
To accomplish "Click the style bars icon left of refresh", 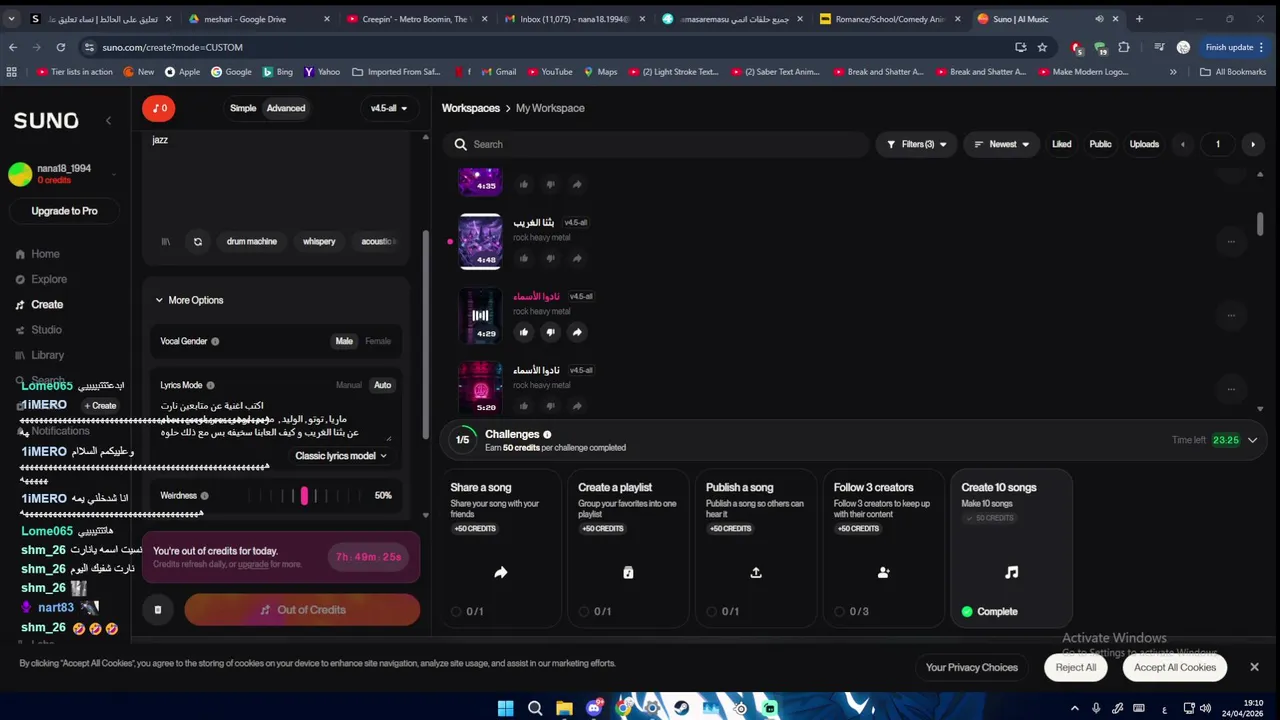I will tap(166, 241).
